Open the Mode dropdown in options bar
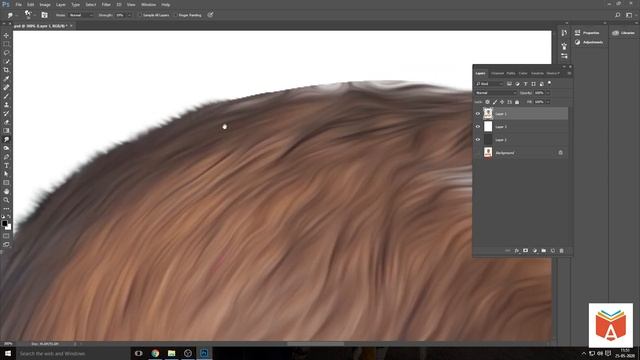The image size is (640, 360). click(x=81, y=15)
